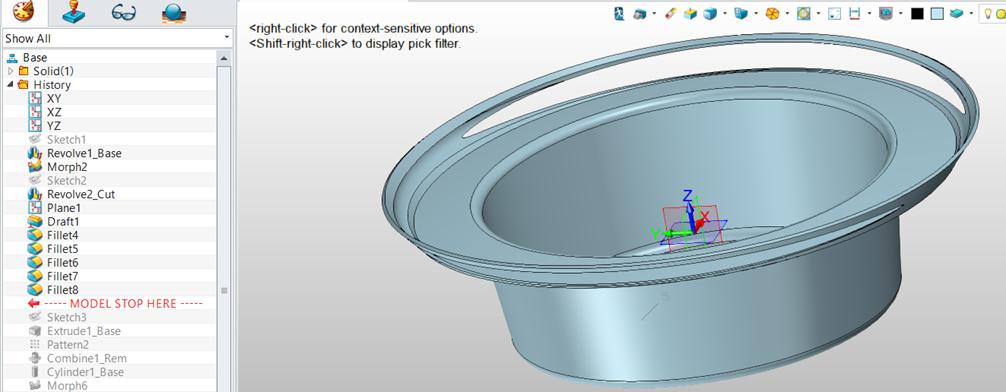Click the history tree scrollbar up arrow
This screenshot has height=392, width=1006.
click(x=224, y=58)
